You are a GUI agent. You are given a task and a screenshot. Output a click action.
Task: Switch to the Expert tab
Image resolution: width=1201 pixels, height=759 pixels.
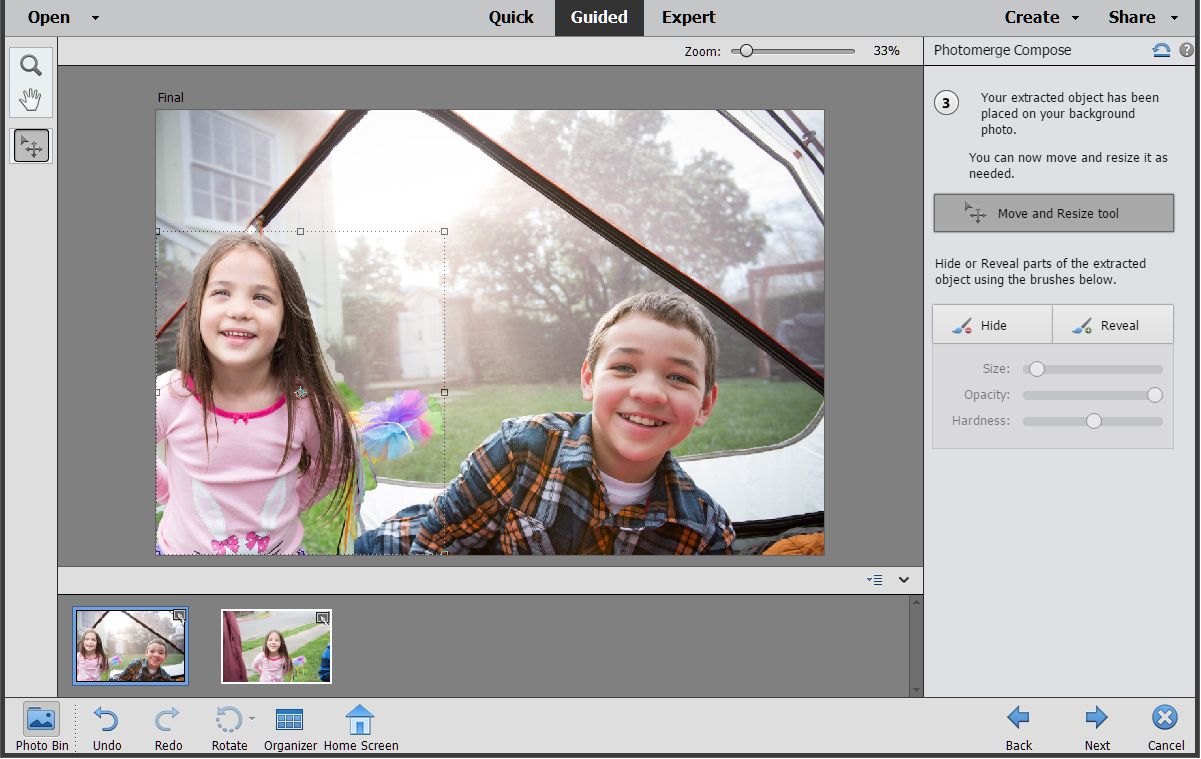[689, 17]
